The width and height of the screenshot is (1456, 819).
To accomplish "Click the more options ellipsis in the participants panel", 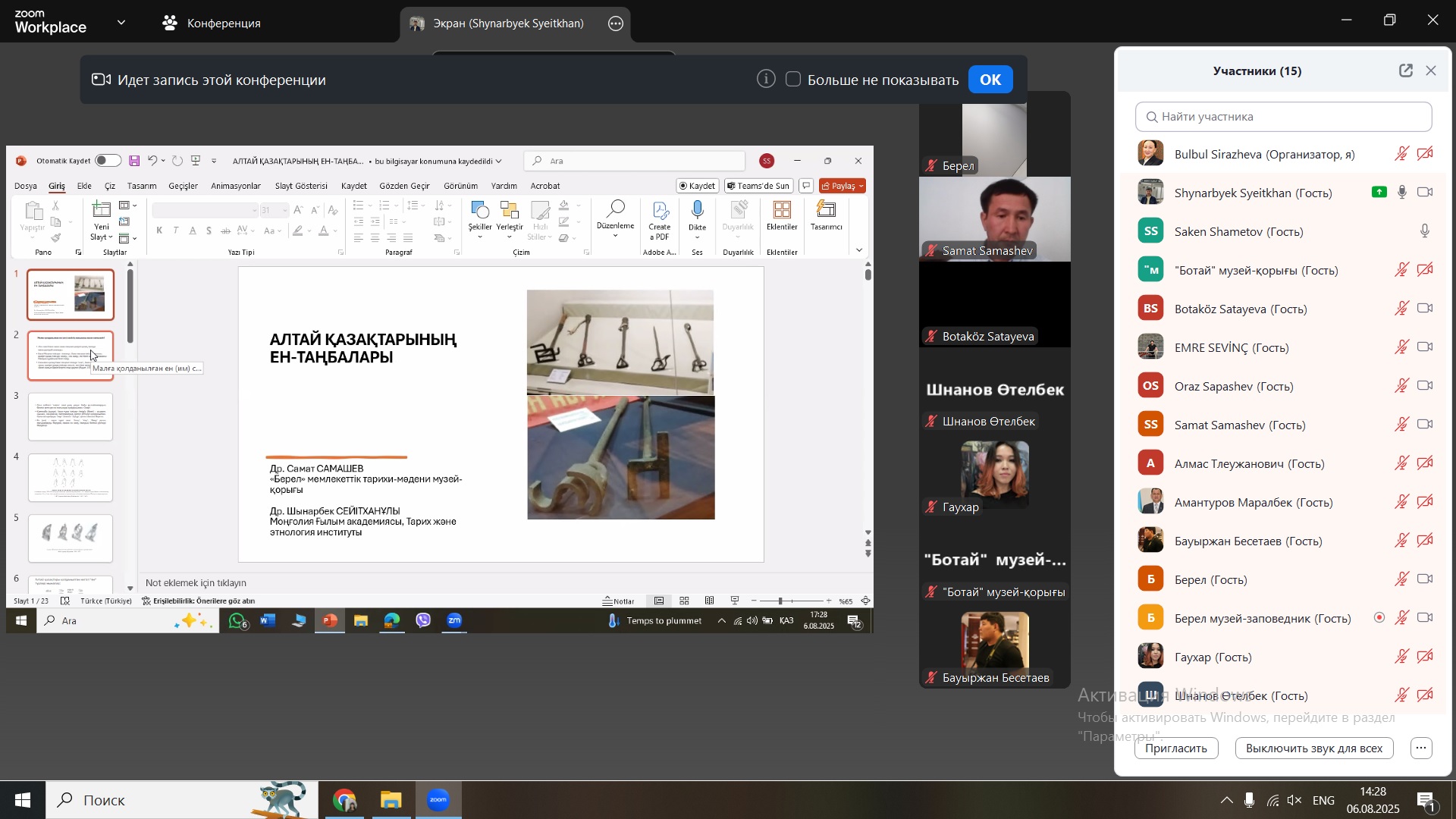I will tap(1421, 748).
